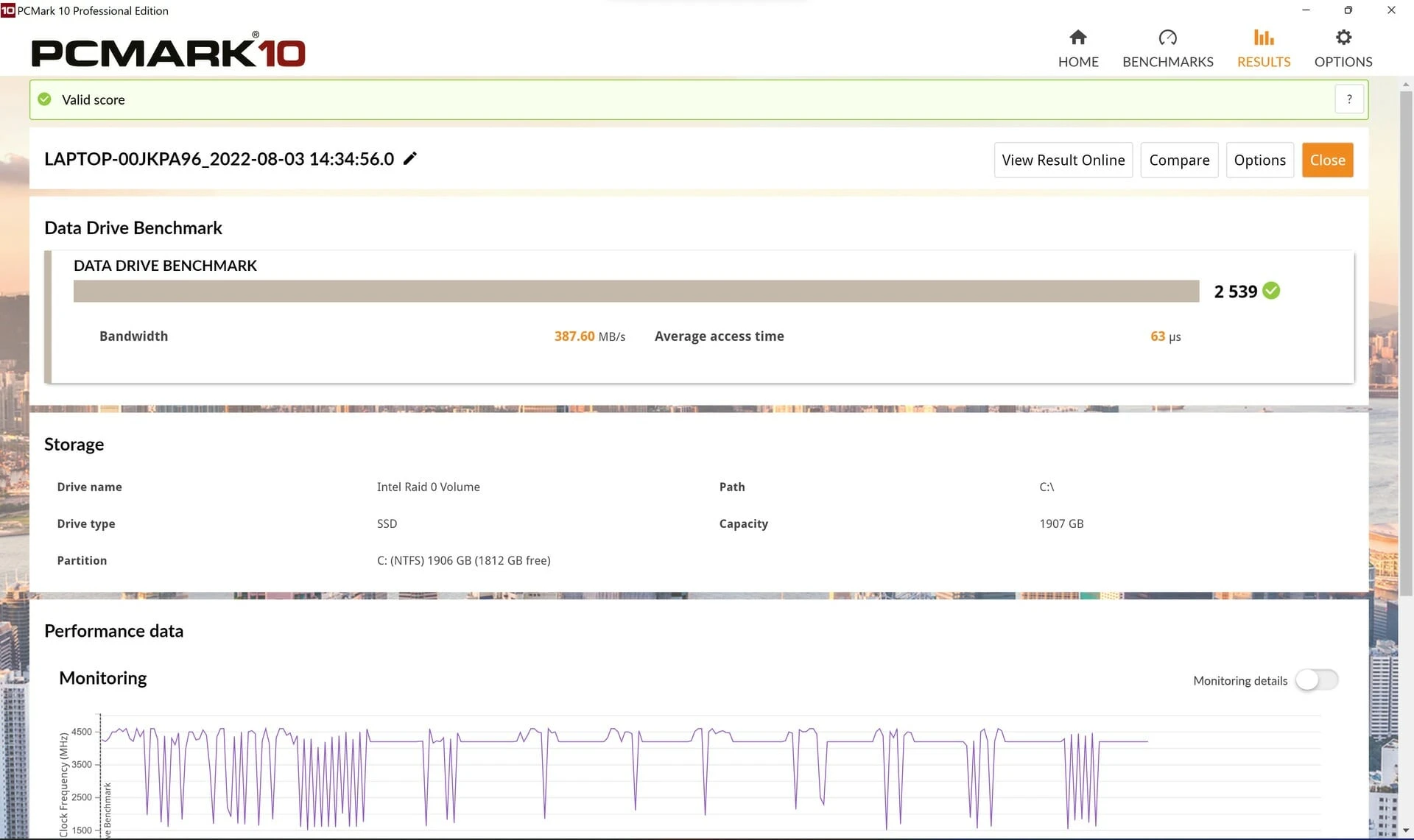Image resolution: width=1414 pixels, height=840 pixels.
Task: Close the result with orange Close button
Action: coord(1327,160)
